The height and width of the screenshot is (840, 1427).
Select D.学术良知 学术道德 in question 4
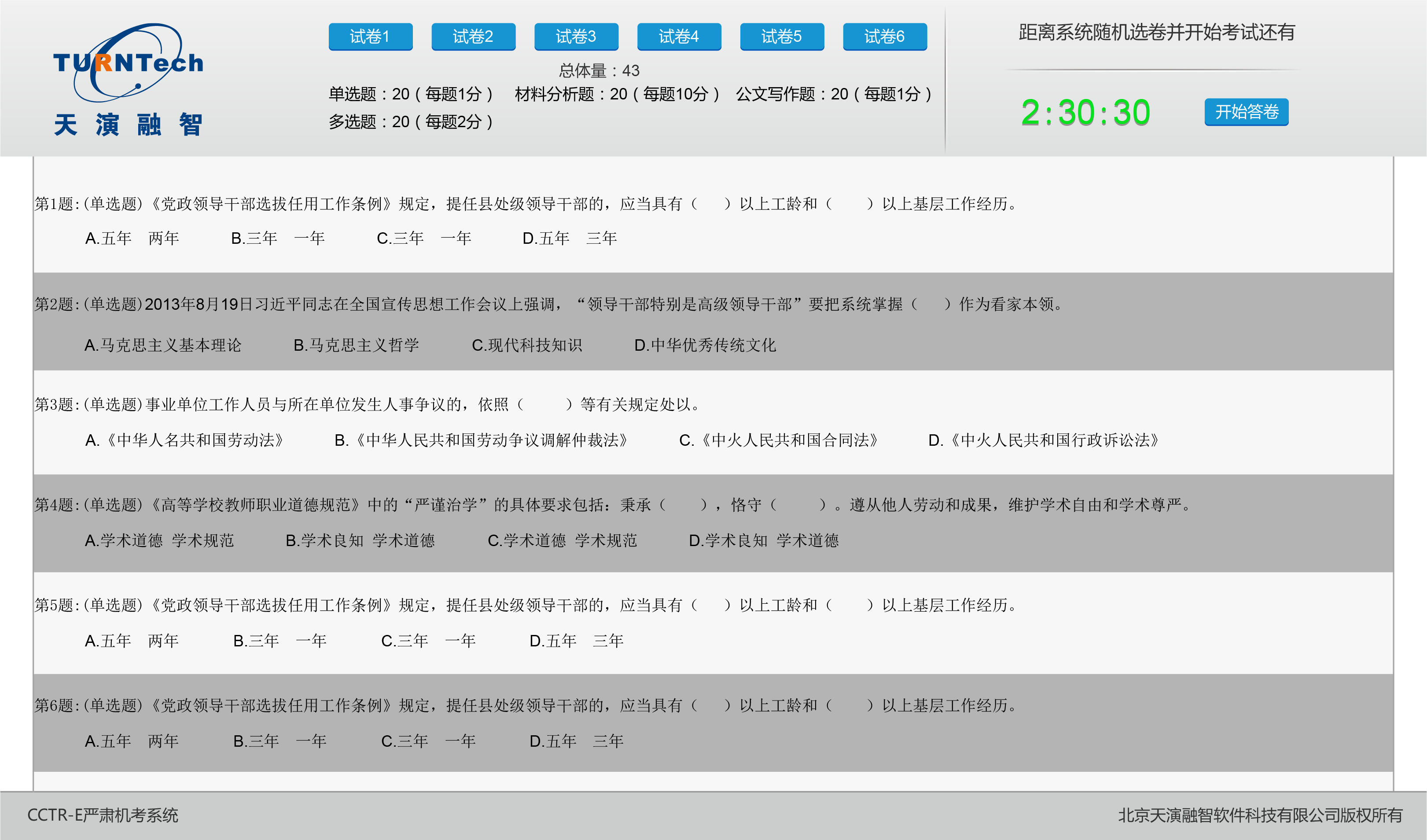[764, 541]
